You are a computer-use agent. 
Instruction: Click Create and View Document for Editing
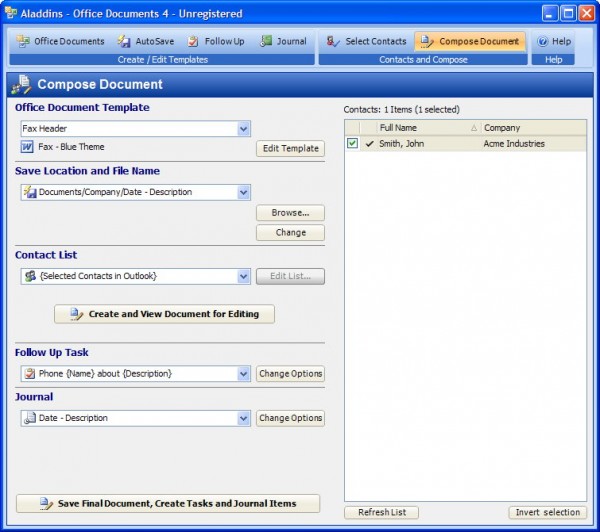coord(164,314)
